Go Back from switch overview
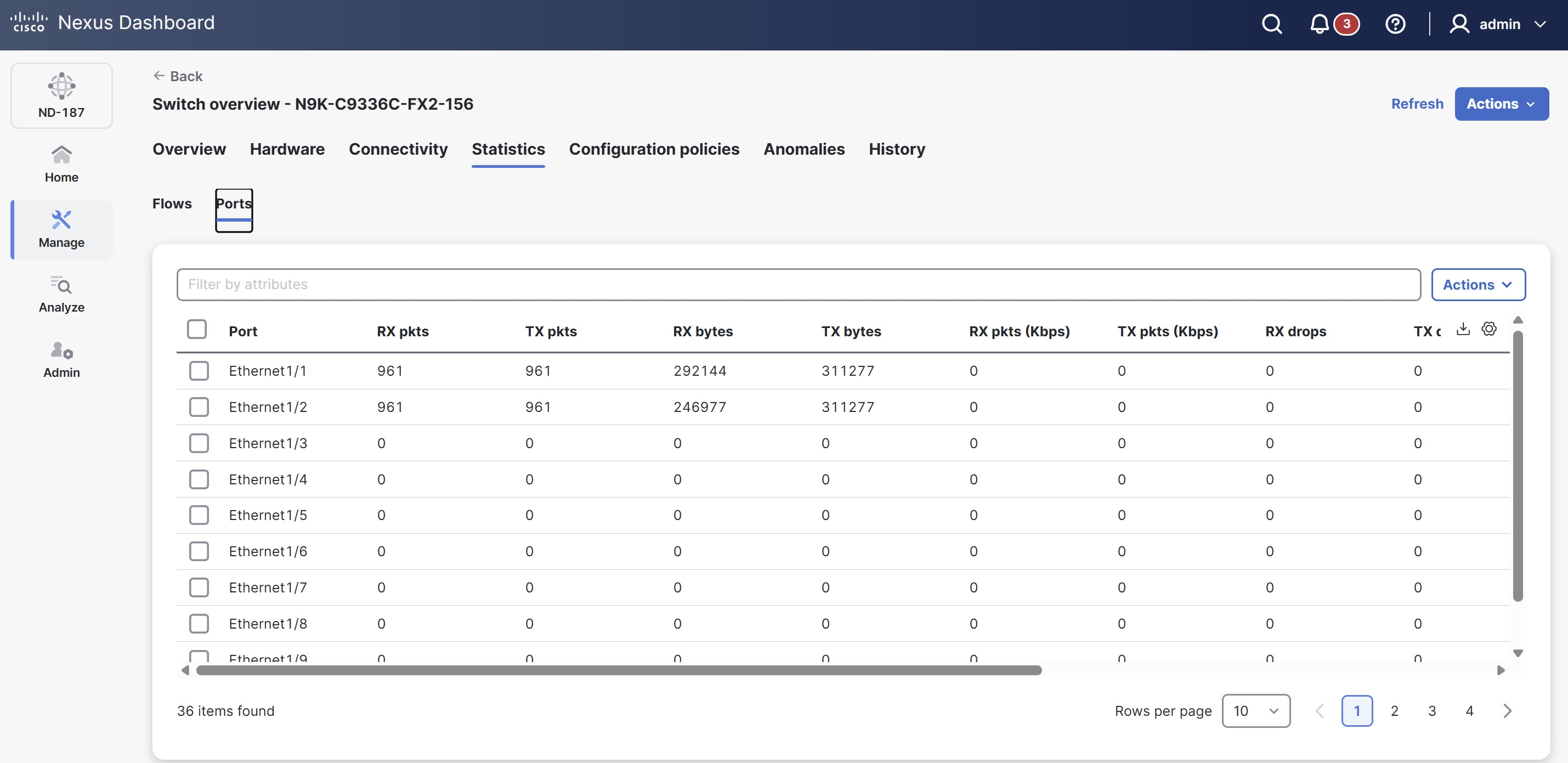The image size is (1568, 763). click(178, 76)
